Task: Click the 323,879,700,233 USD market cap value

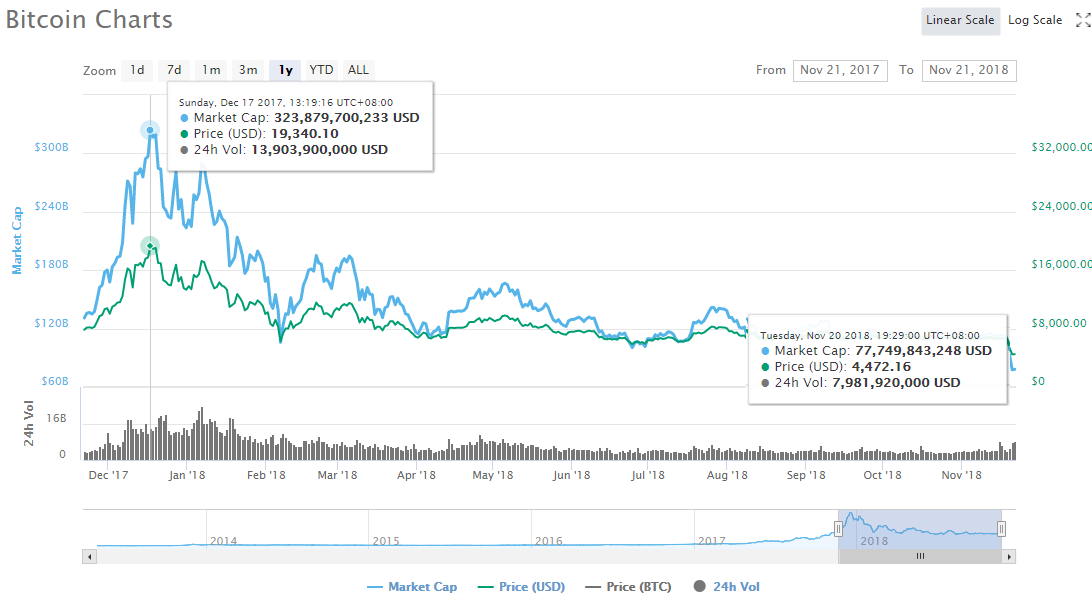Action: (347, 118)
